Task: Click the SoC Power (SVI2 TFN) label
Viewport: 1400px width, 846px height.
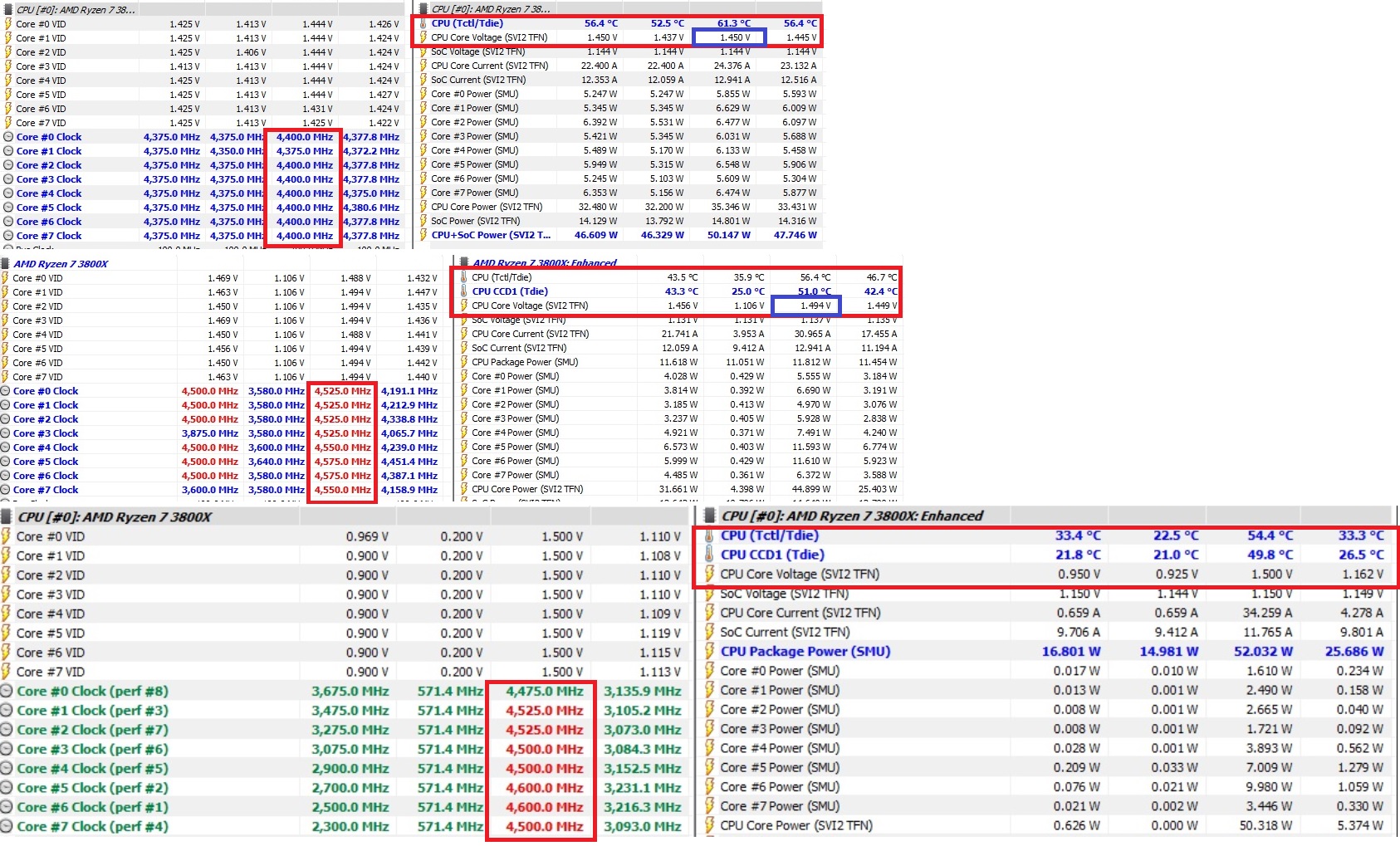Action: pyautogui.click(x=476, y=221)
